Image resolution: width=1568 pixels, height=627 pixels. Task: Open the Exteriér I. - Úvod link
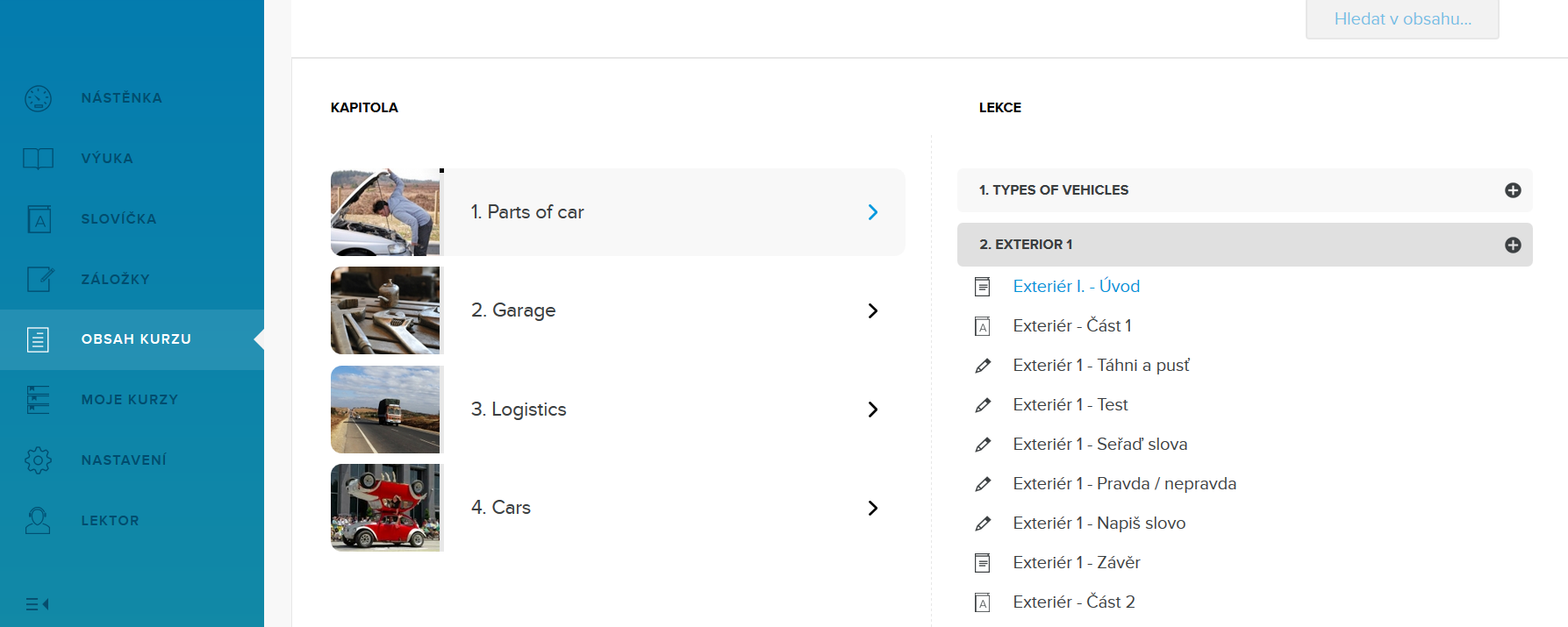(x=1076, y=287)
